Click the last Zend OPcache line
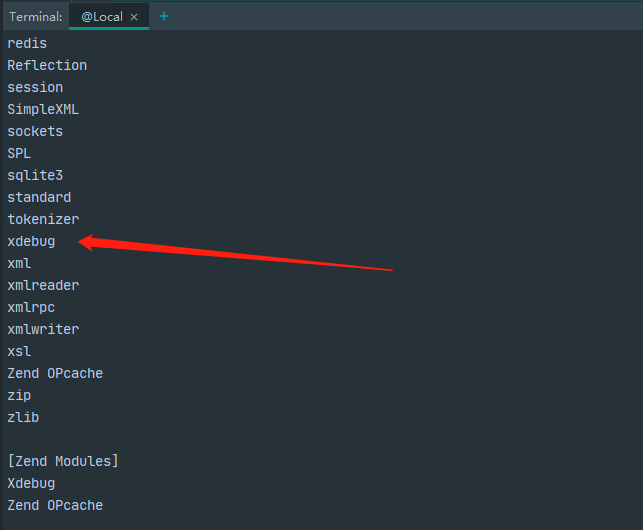Screen dimensions: 643x530 pyautogui.click(x=55, y=505)
